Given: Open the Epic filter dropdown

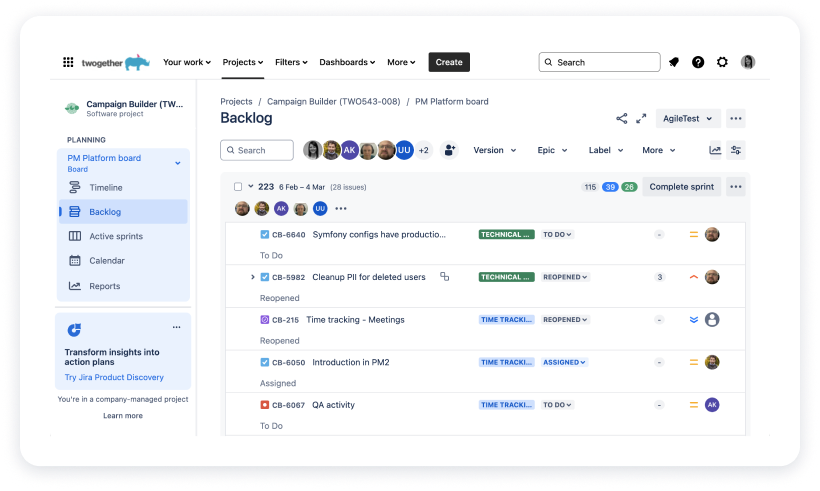Looking at the screenshot, I should point(553,150).
